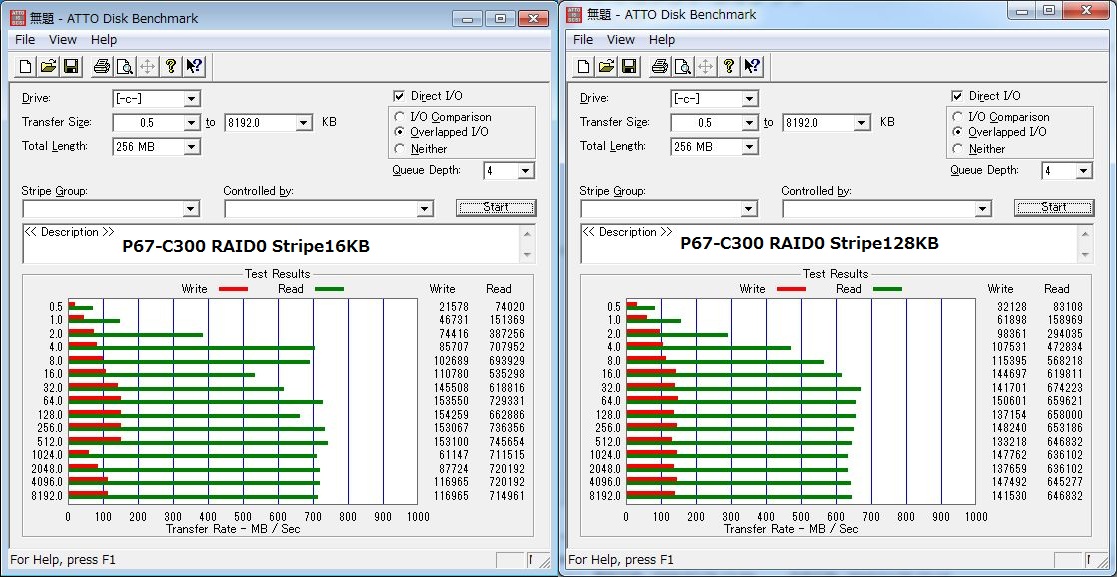Select Overlapped I/O radio in left window
Screen dimensions: 1117x577
(x=400, y=132)
